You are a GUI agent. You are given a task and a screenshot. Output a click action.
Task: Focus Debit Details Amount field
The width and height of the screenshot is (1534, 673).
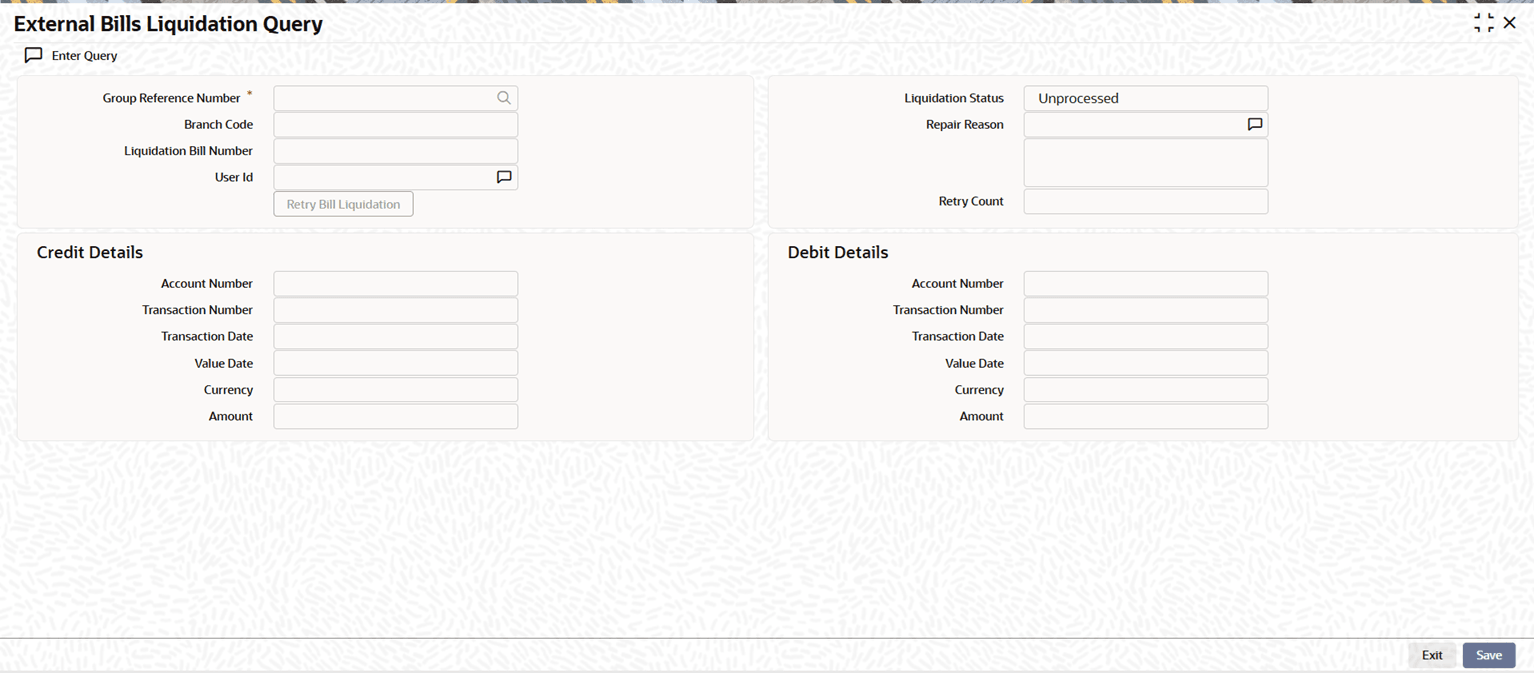click(1146, 416)
